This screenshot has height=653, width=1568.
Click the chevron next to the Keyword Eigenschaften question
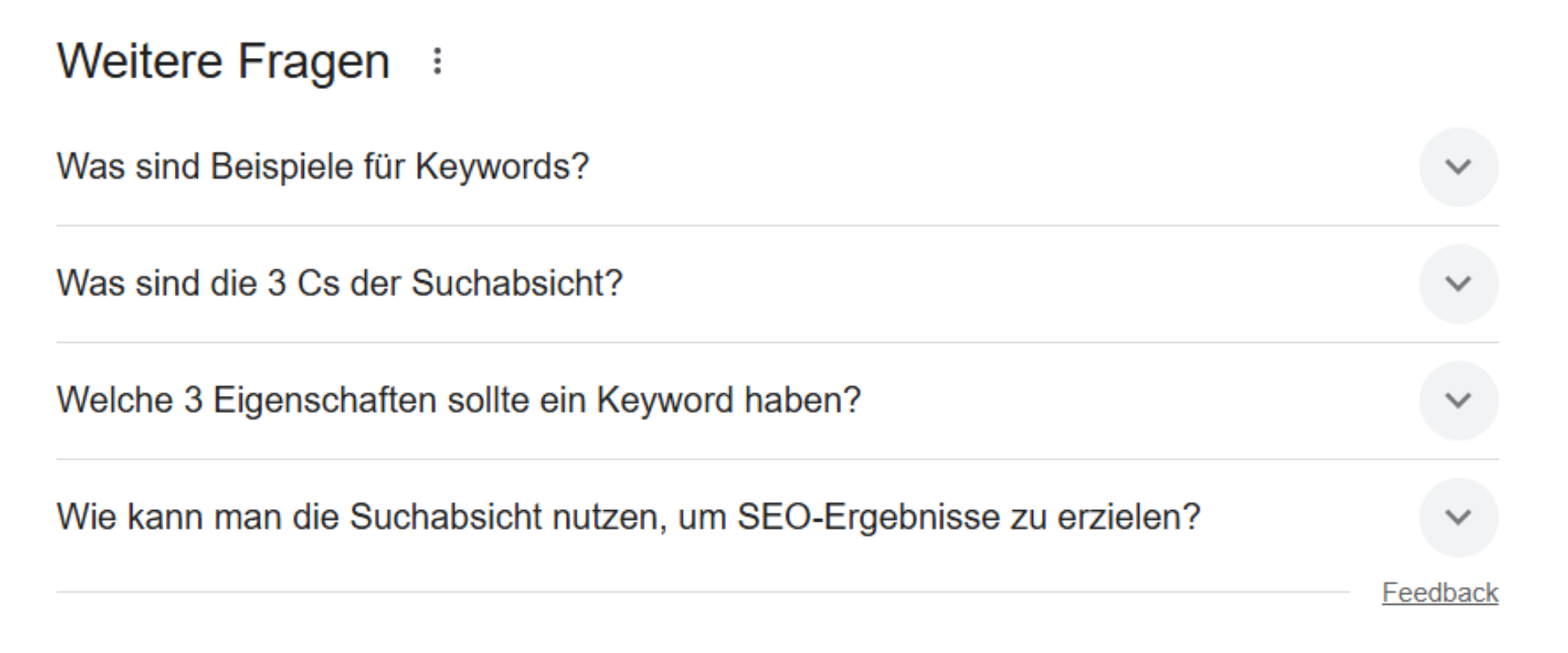coord(1459,400)
